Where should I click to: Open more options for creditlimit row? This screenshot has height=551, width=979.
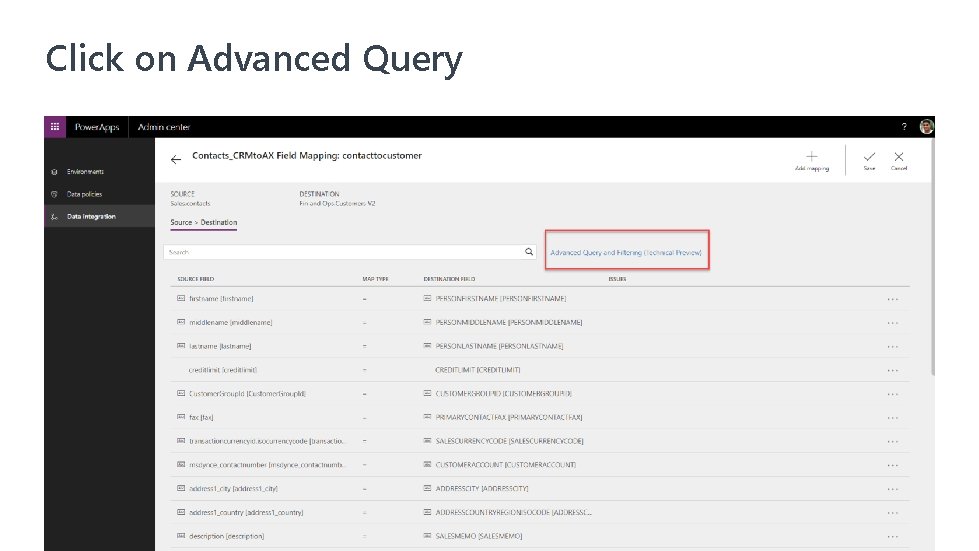pyautogui.click(x=892, y=370)
